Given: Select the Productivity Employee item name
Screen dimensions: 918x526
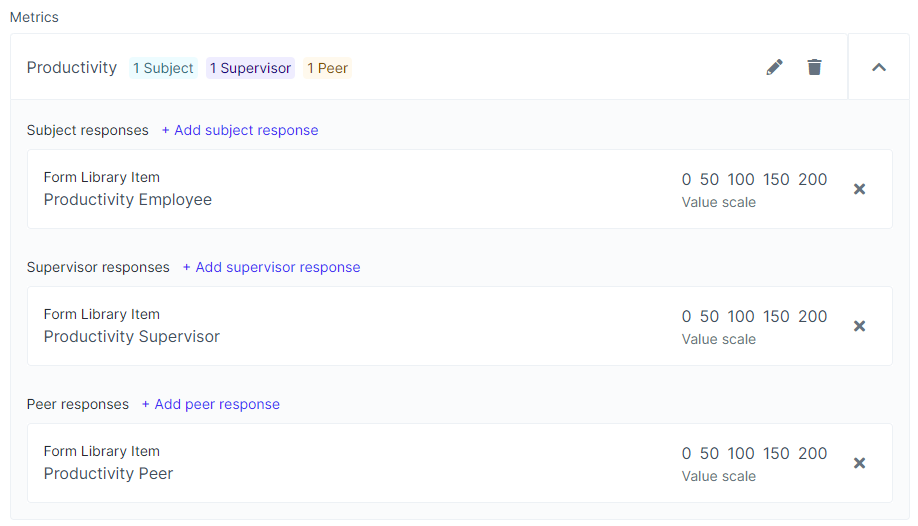Looking at the screenshot, I should [128, 199].
